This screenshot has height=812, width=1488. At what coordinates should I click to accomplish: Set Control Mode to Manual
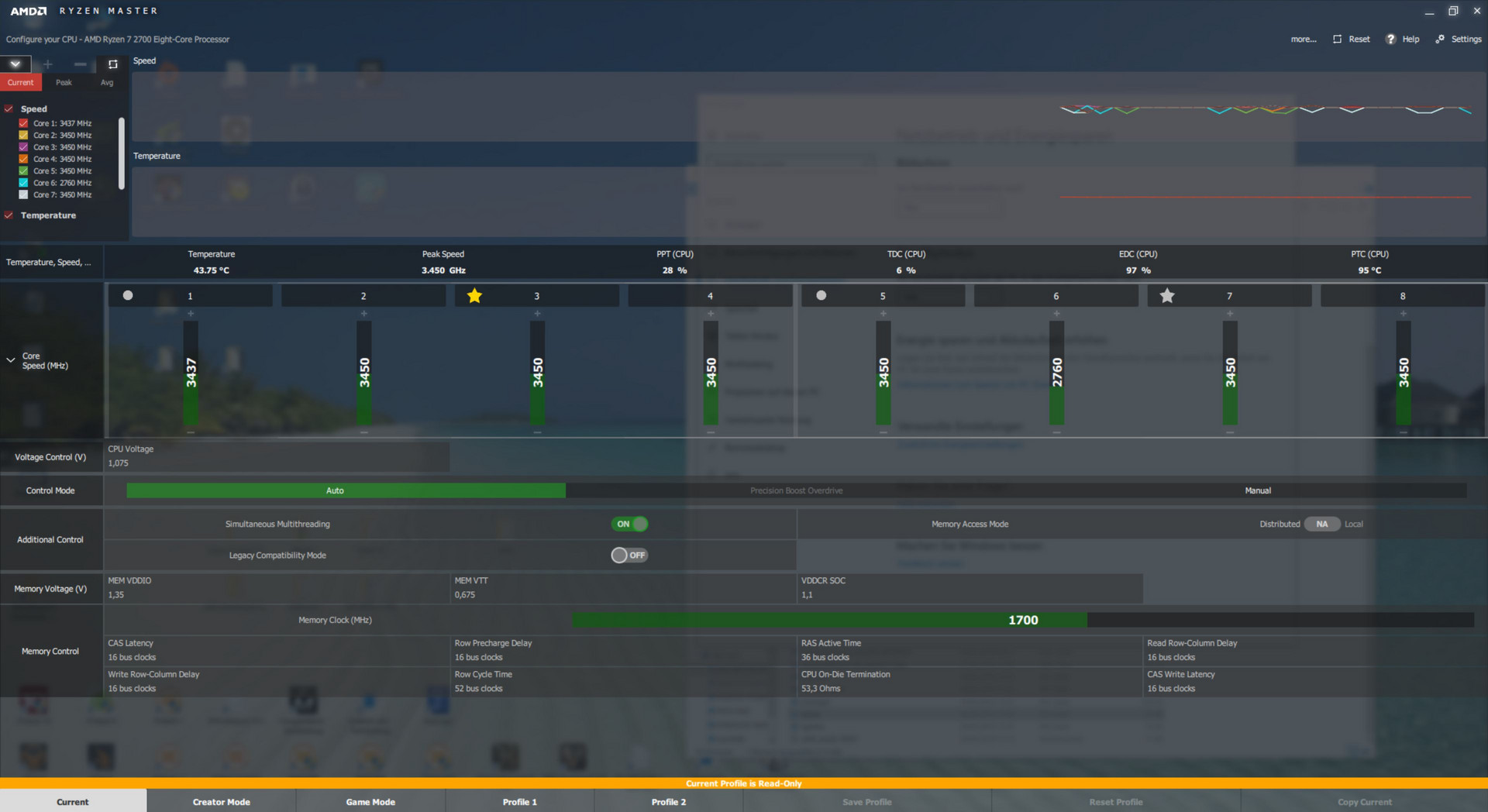click(x=1258, y=490)
